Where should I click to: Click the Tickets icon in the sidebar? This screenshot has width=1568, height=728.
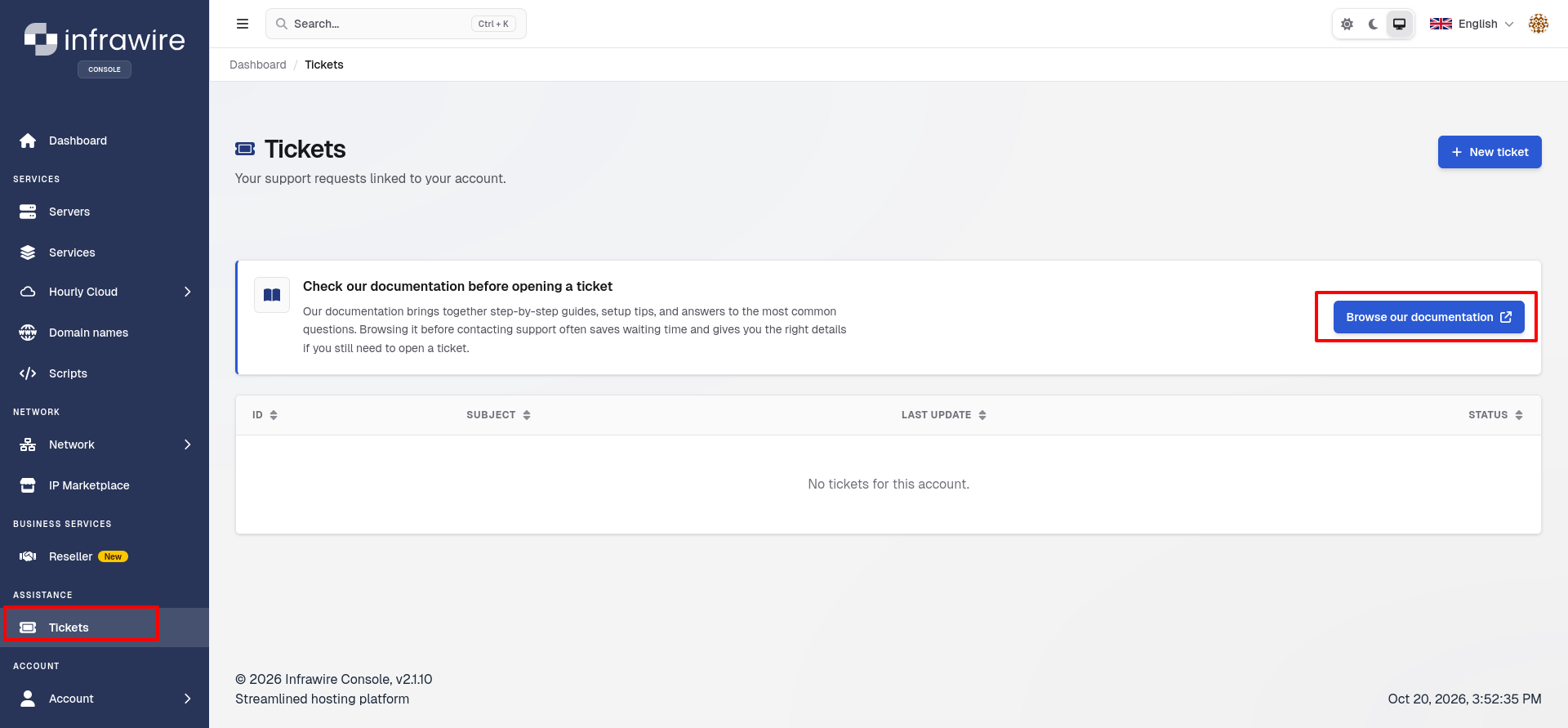(x=28, y=628)
